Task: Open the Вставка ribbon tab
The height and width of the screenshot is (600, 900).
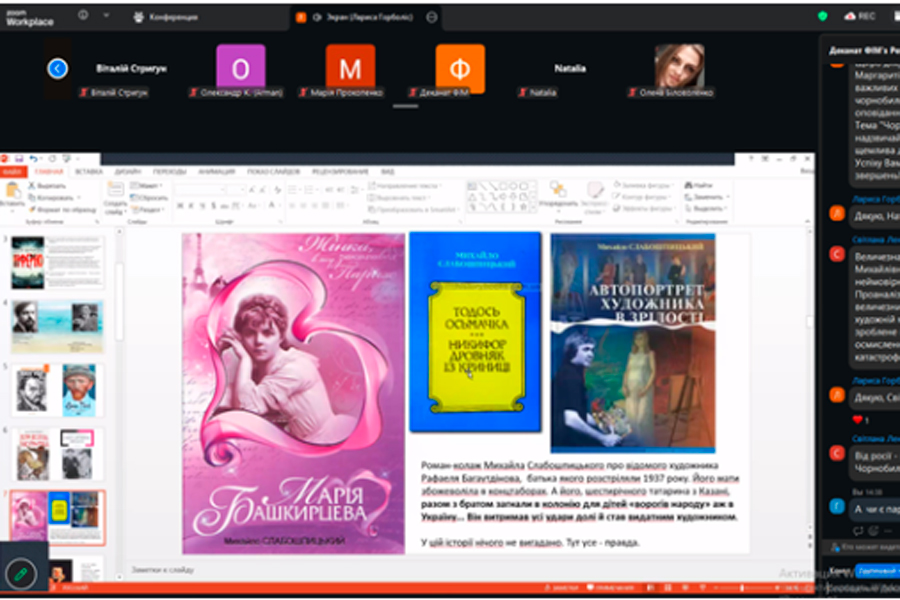Action: tap(88, 172)
